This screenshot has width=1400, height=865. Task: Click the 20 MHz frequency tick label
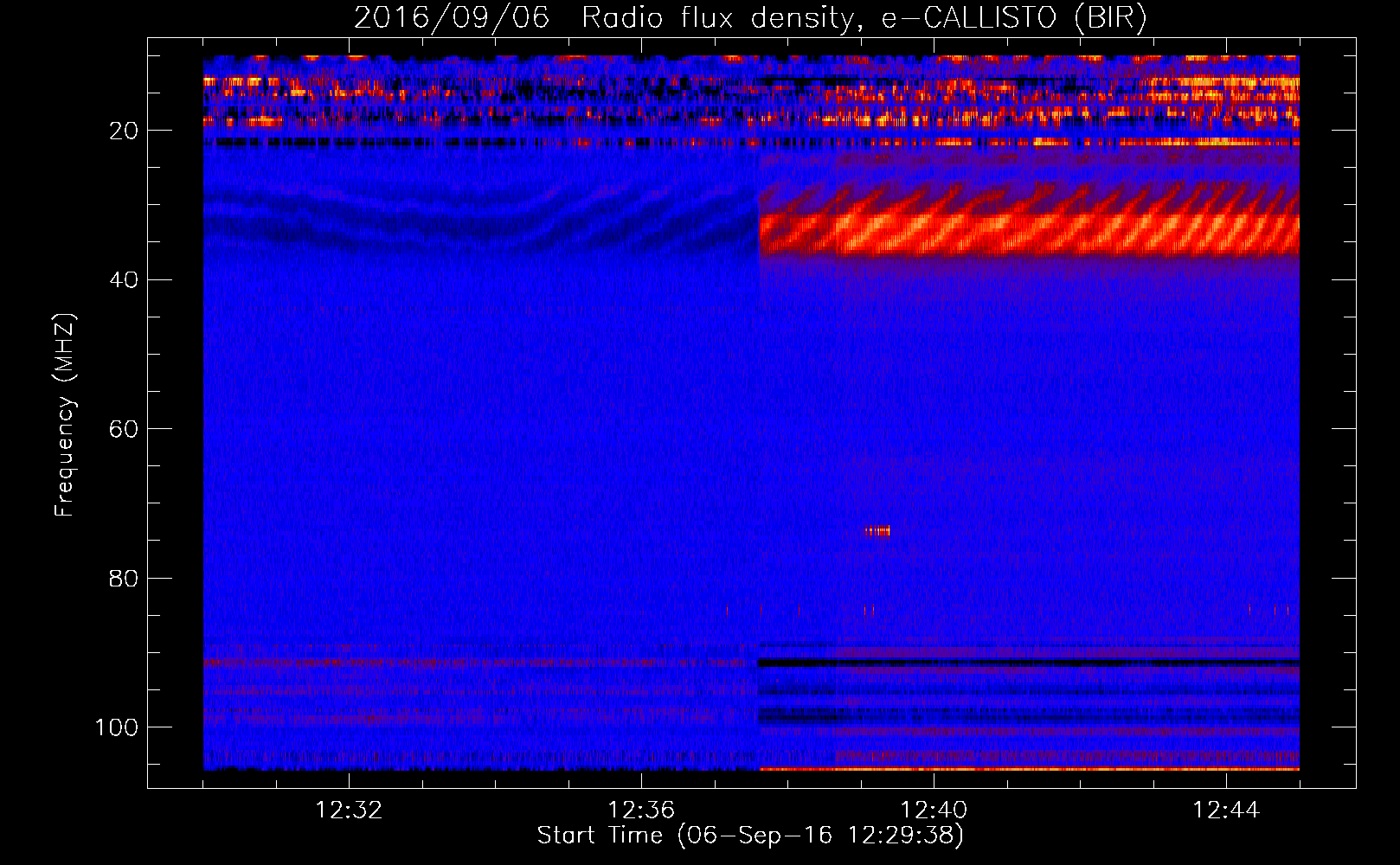[x=124, y=131]
